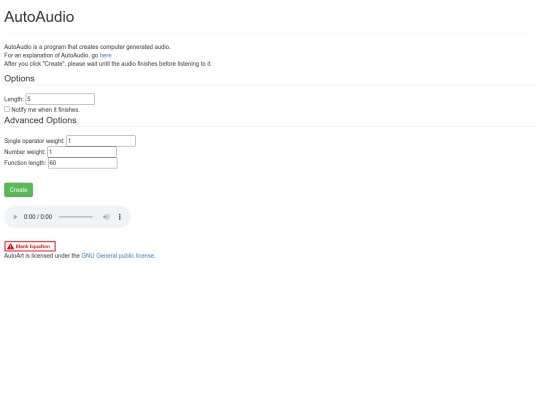Focus the Function length field
Viewport: 540px width, 405px height.
tap(83, 163)
